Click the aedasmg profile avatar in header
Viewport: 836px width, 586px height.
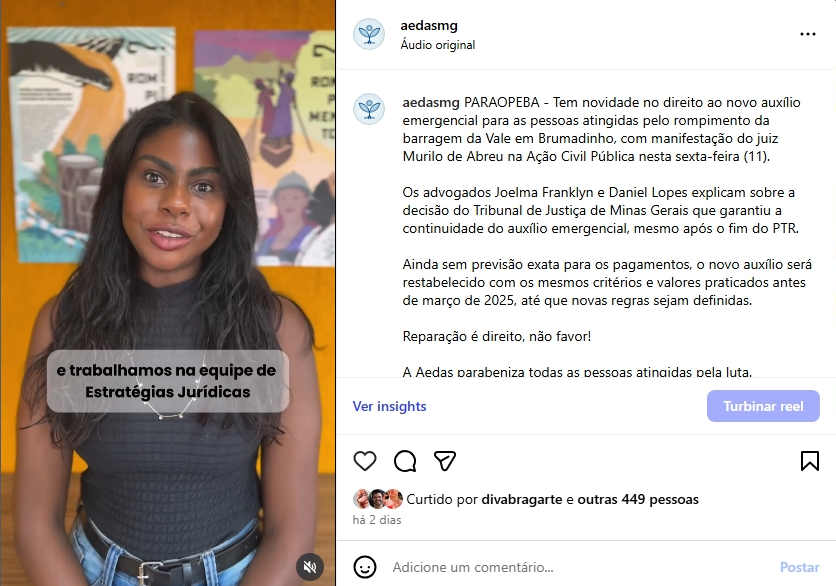(x=369, y=34)
